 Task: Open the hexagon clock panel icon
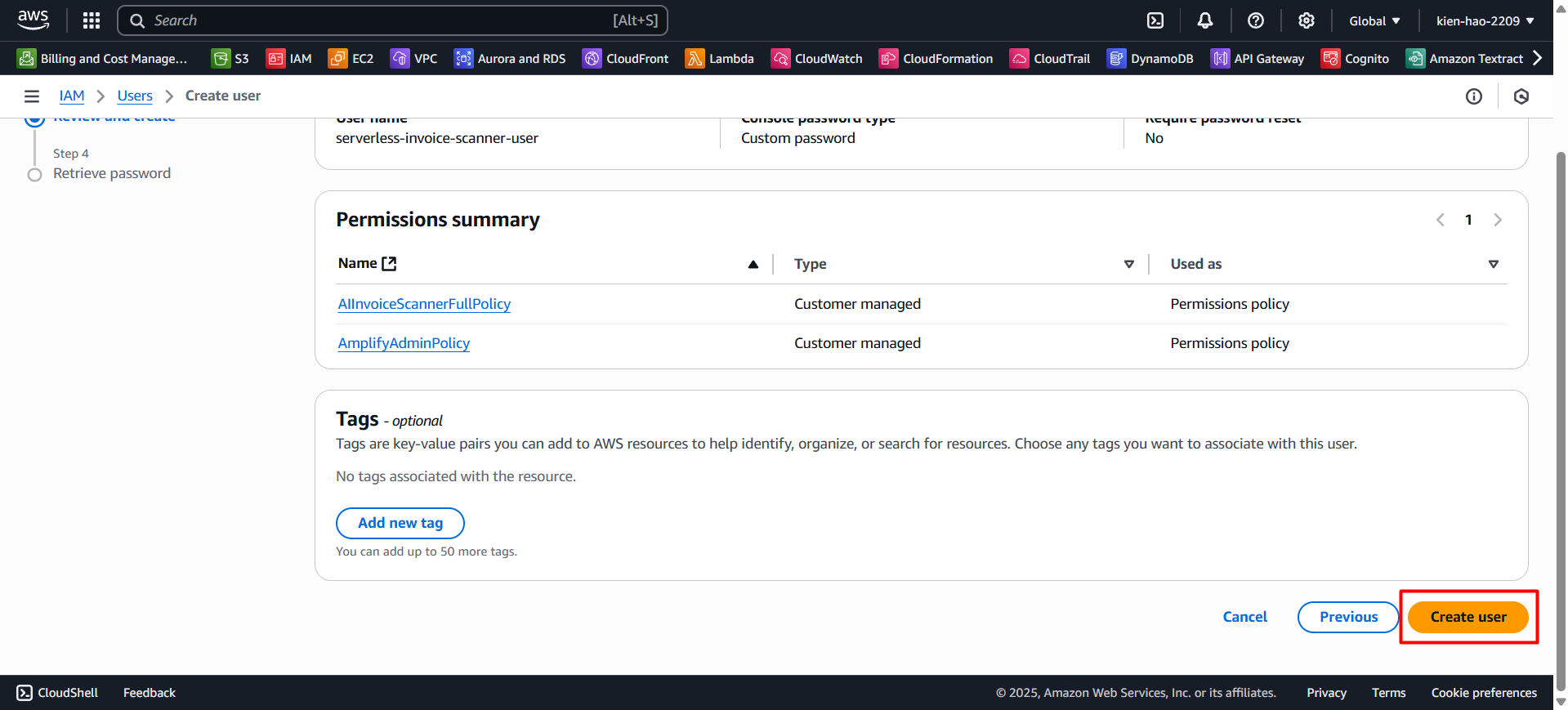click(x=1521, y=96)
